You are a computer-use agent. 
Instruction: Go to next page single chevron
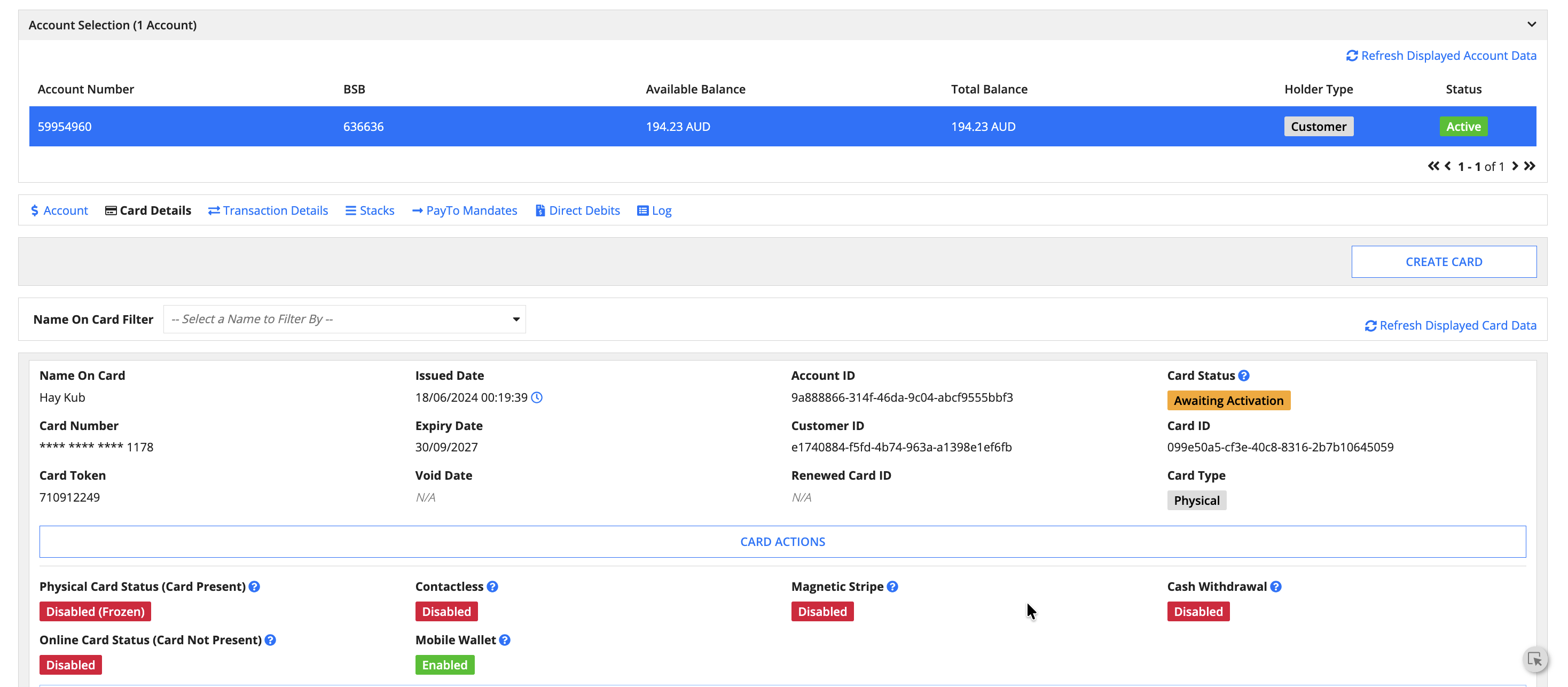[1515, 166]
